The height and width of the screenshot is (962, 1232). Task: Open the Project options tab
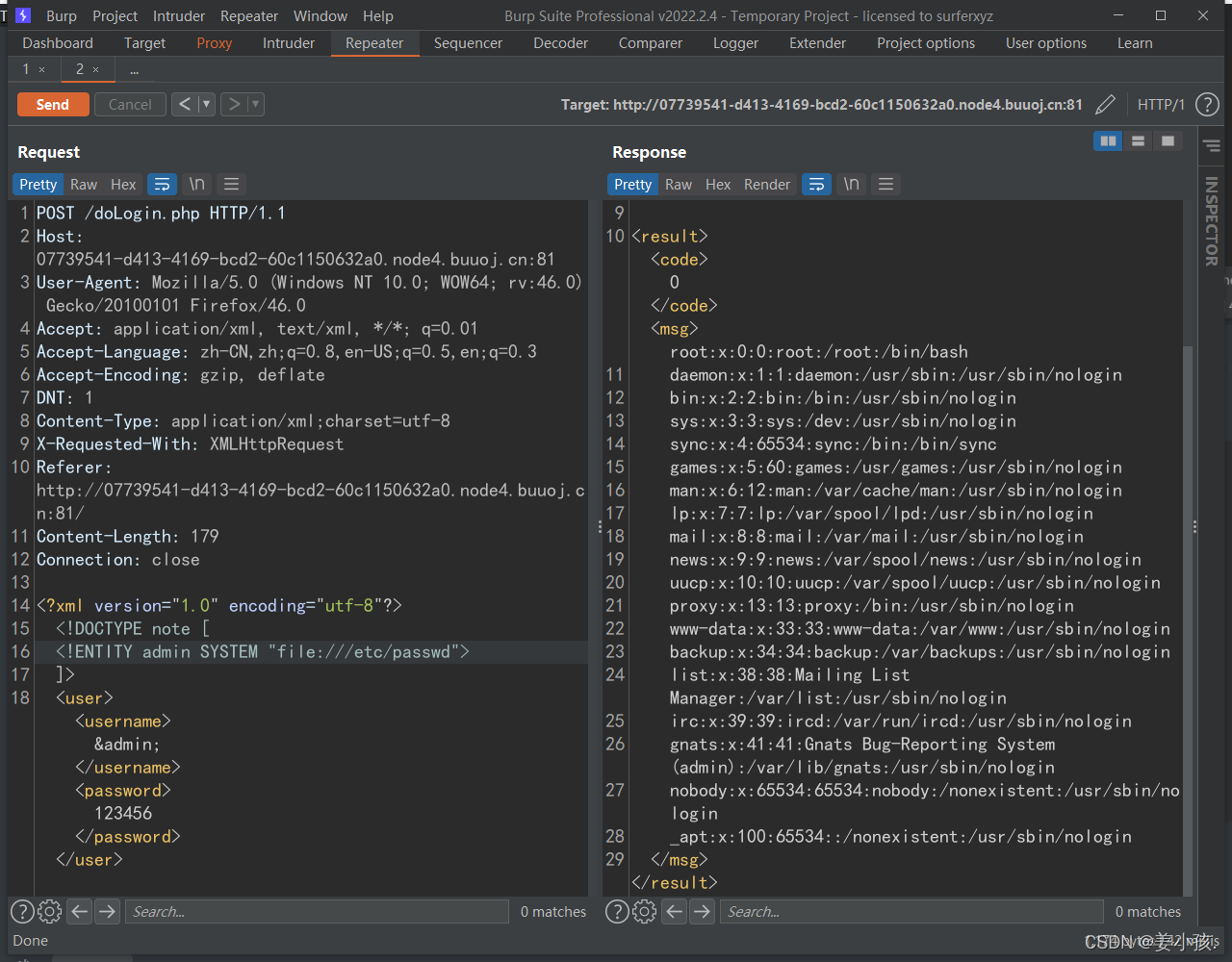(x=926, y=43)
